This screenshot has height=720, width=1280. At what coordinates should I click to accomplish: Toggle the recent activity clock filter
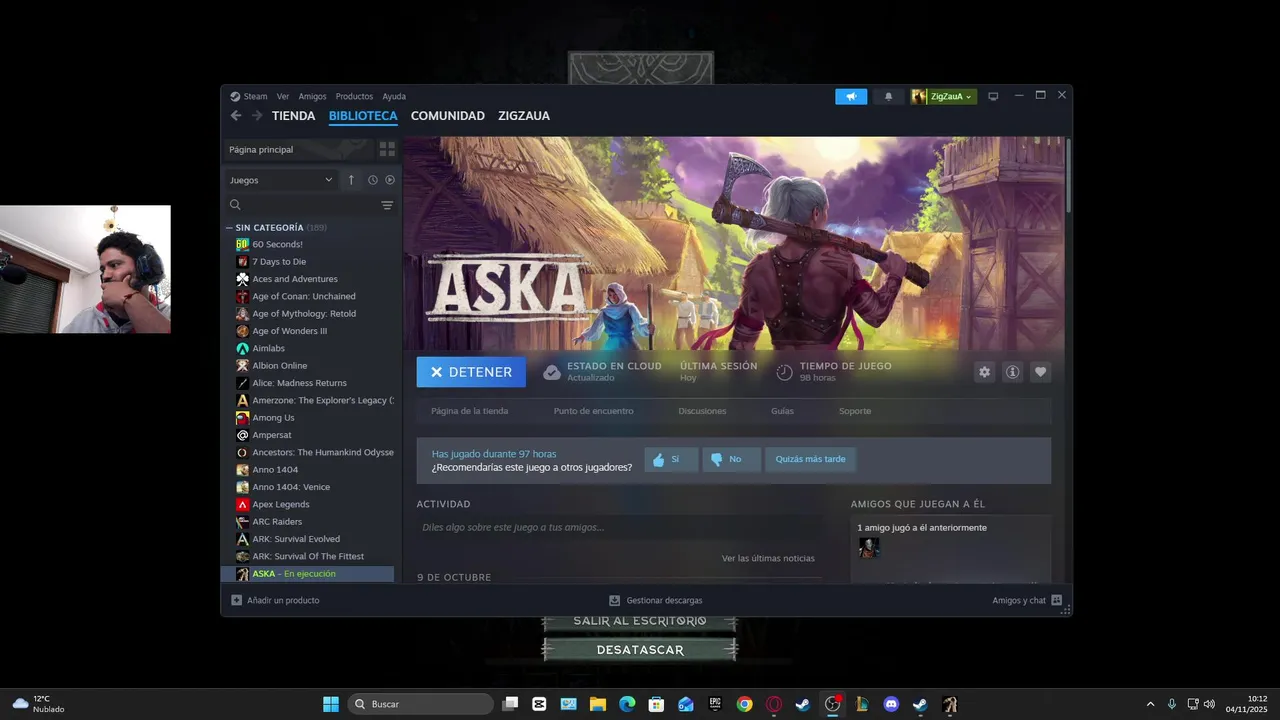coord(372,180)
